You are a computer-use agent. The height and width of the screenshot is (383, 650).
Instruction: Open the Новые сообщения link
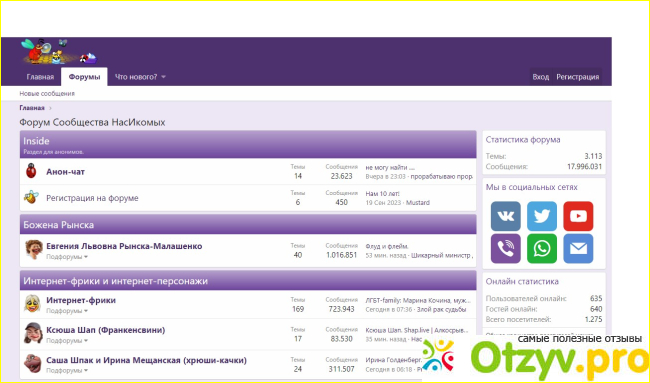pos(47,94)
